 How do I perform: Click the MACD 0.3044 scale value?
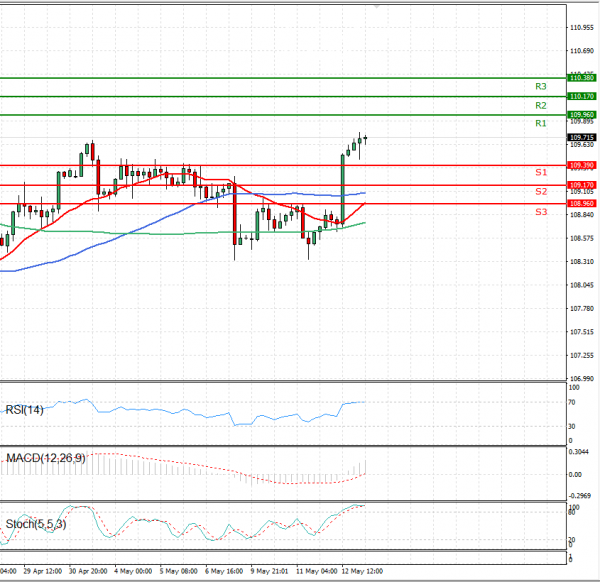[579, 452]
